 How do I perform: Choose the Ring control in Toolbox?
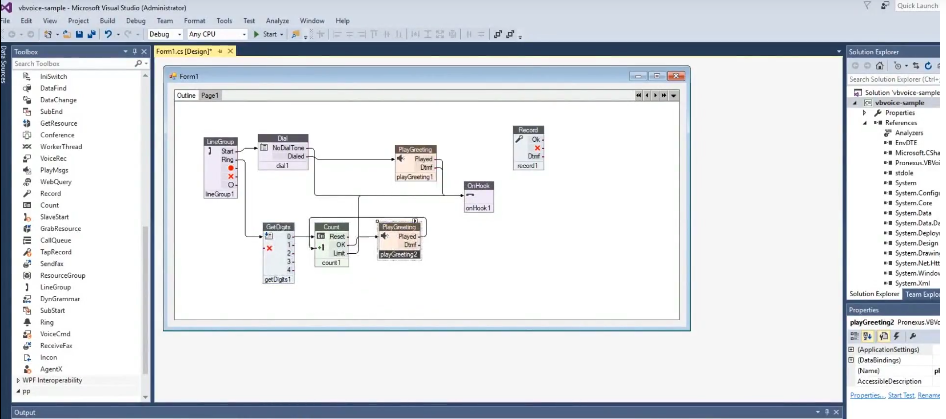[x=46, y=322]
